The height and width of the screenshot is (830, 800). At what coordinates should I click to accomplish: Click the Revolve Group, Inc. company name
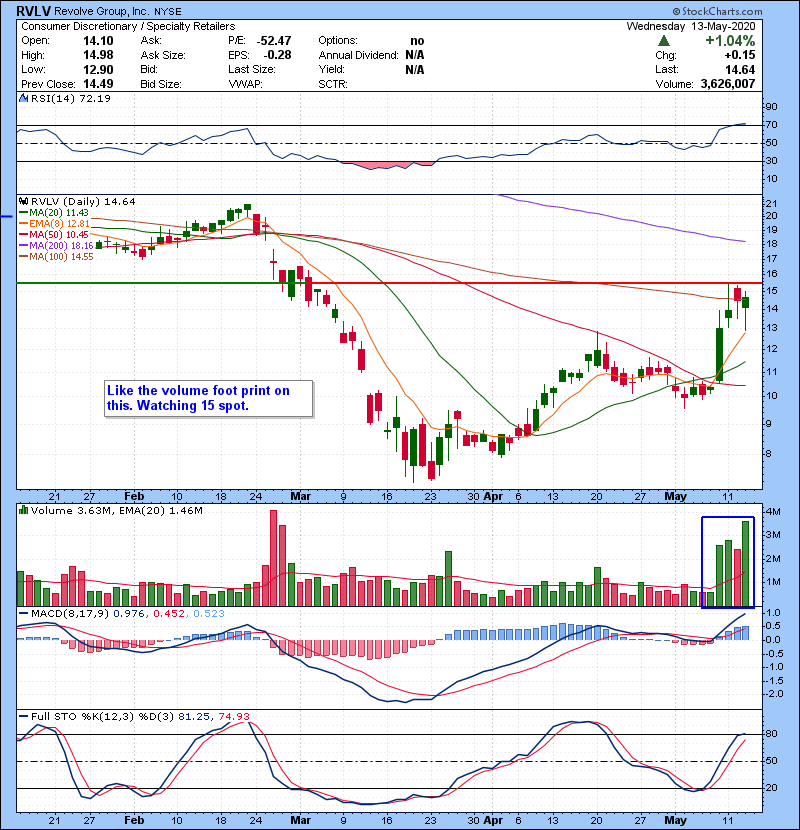tap(101, 11)
